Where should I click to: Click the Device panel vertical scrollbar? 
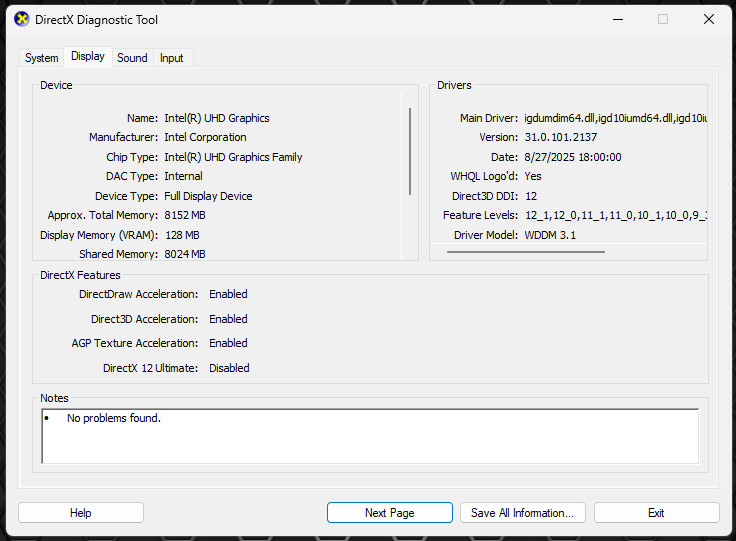click(410, 151)
